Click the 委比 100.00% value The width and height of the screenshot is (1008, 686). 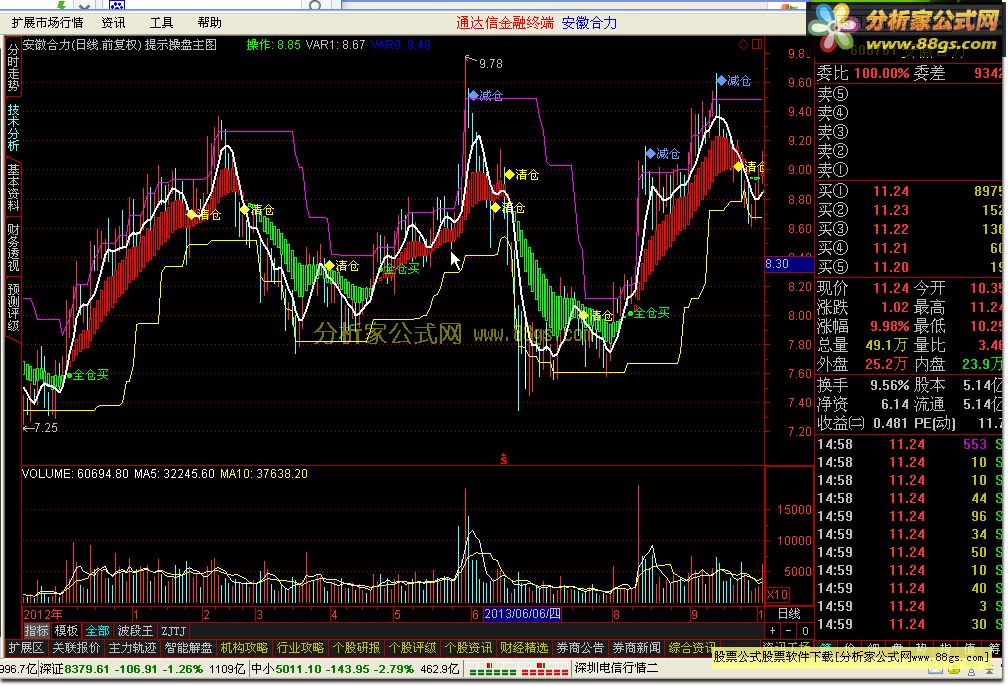[881, 73]
